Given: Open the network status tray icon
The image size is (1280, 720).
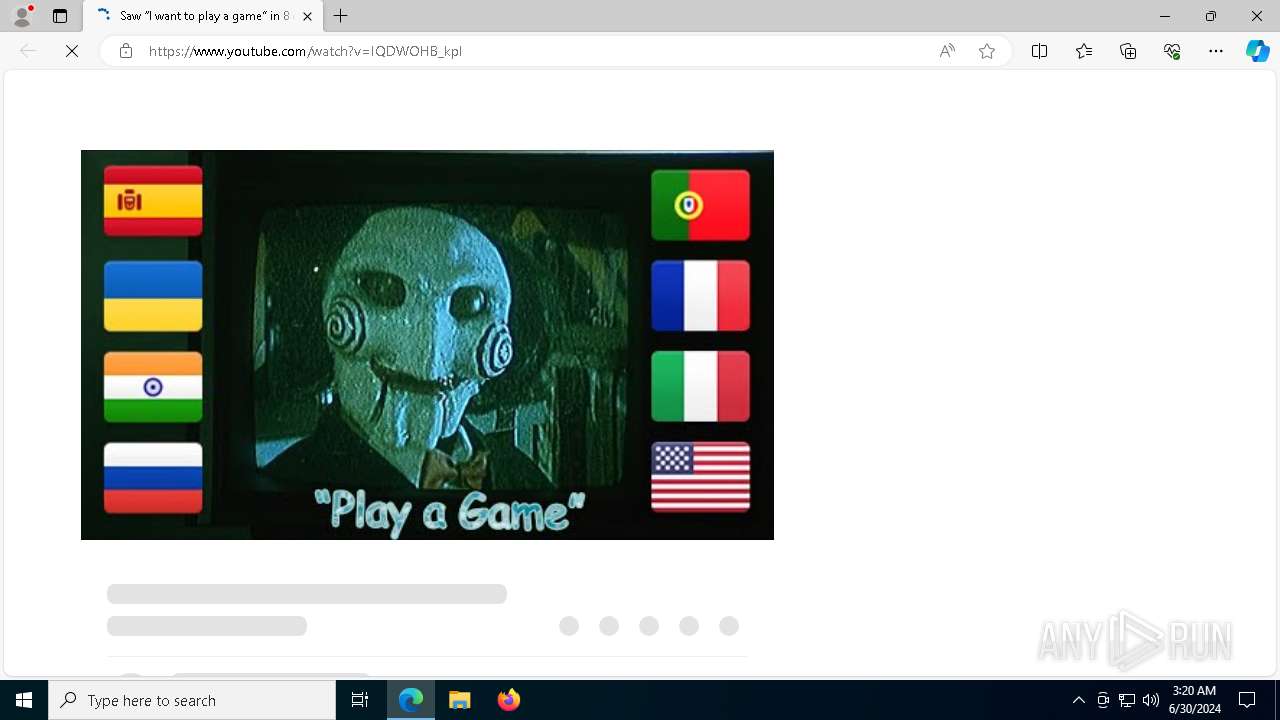Looking at the screenshot, I should [x=1127, y=700].
